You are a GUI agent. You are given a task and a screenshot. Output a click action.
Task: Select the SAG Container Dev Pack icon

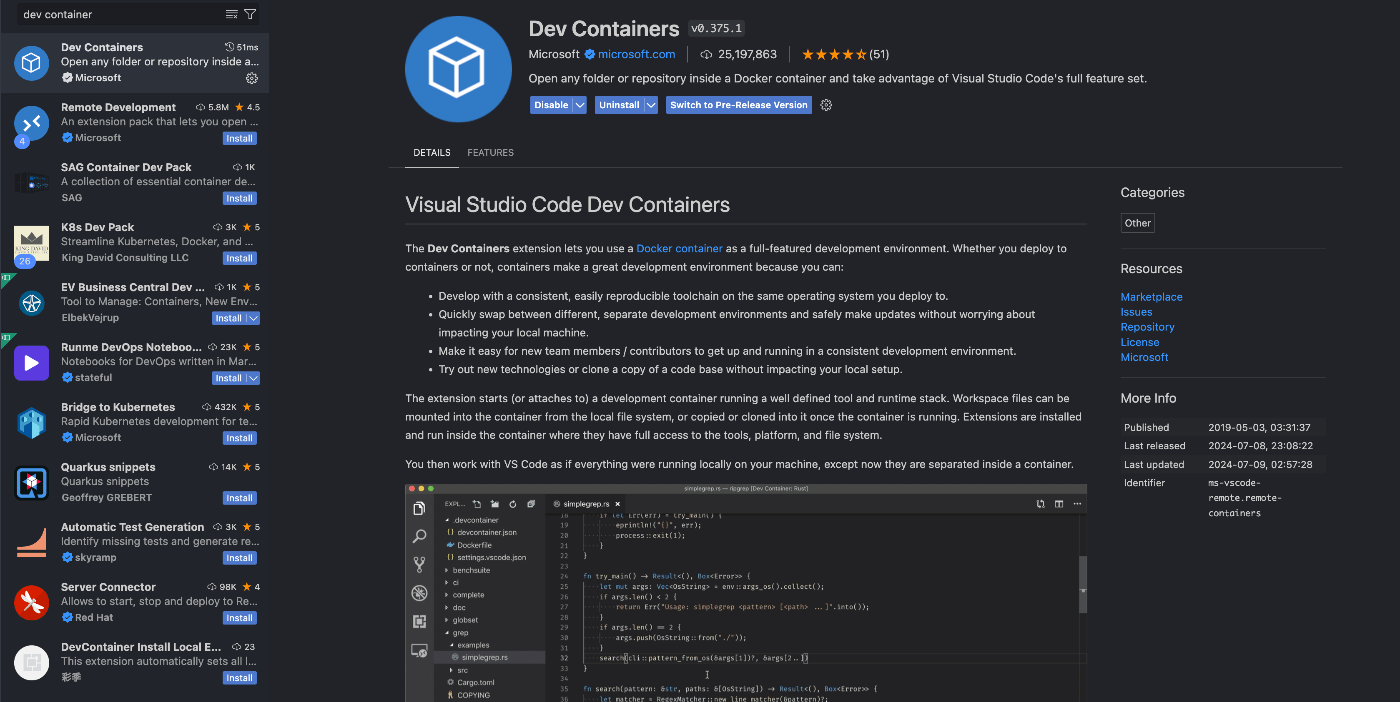point(31,183)
